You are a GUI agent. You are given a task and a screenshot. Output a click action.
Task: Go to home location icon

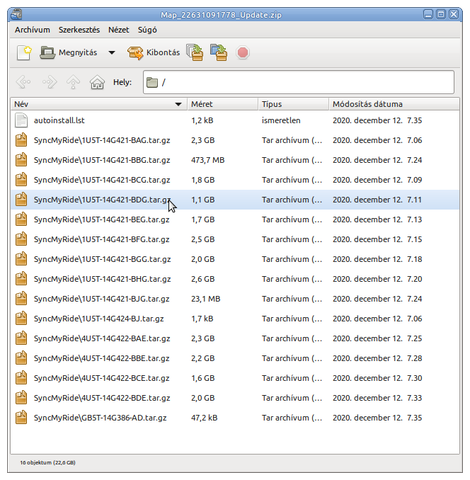[x=97, y=82]
